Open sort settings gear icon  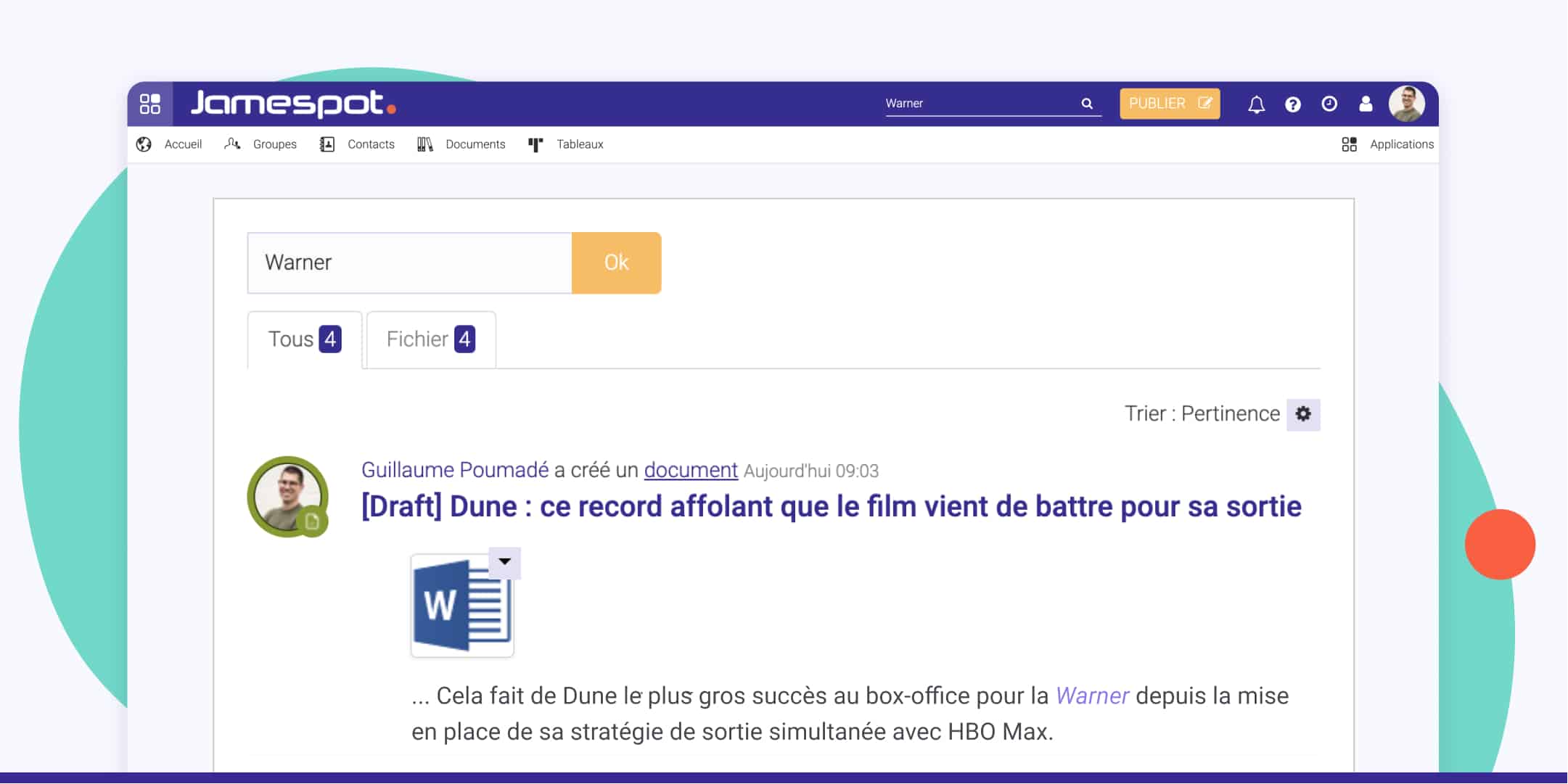1303,414
